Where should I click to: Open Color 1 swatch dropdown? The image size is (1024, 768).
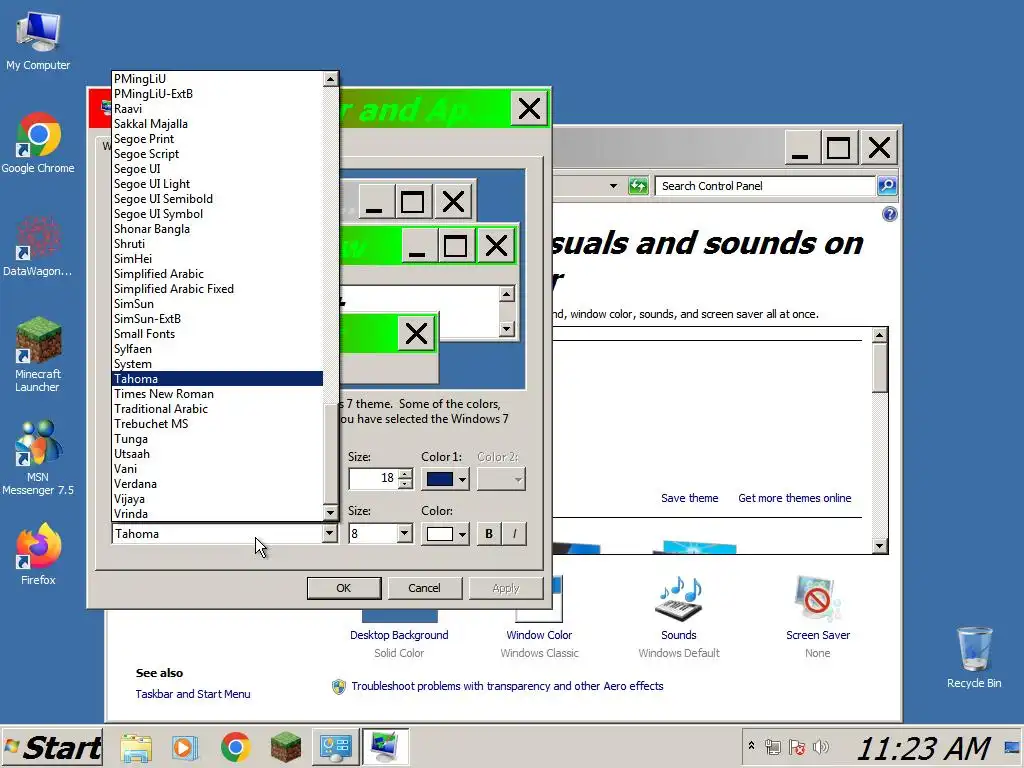tap(445, 479)
